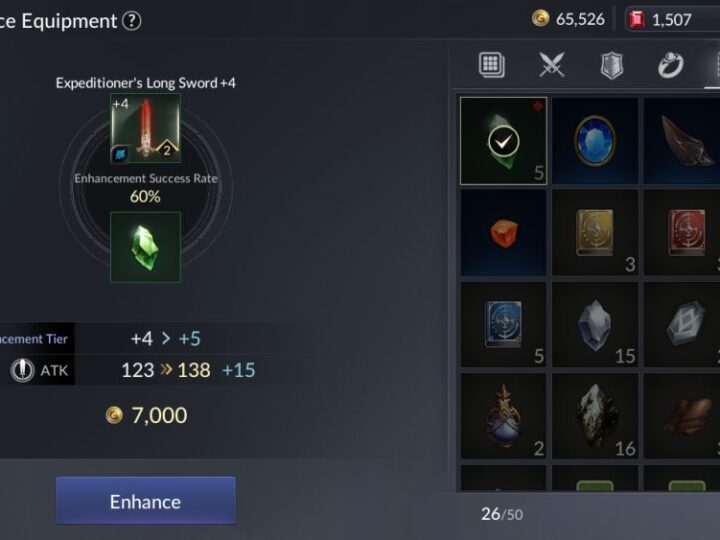Open the shield armor filter tab
The height and width of the screenshot is (540, 720).
pyautogui.click(x=612, y=65)
